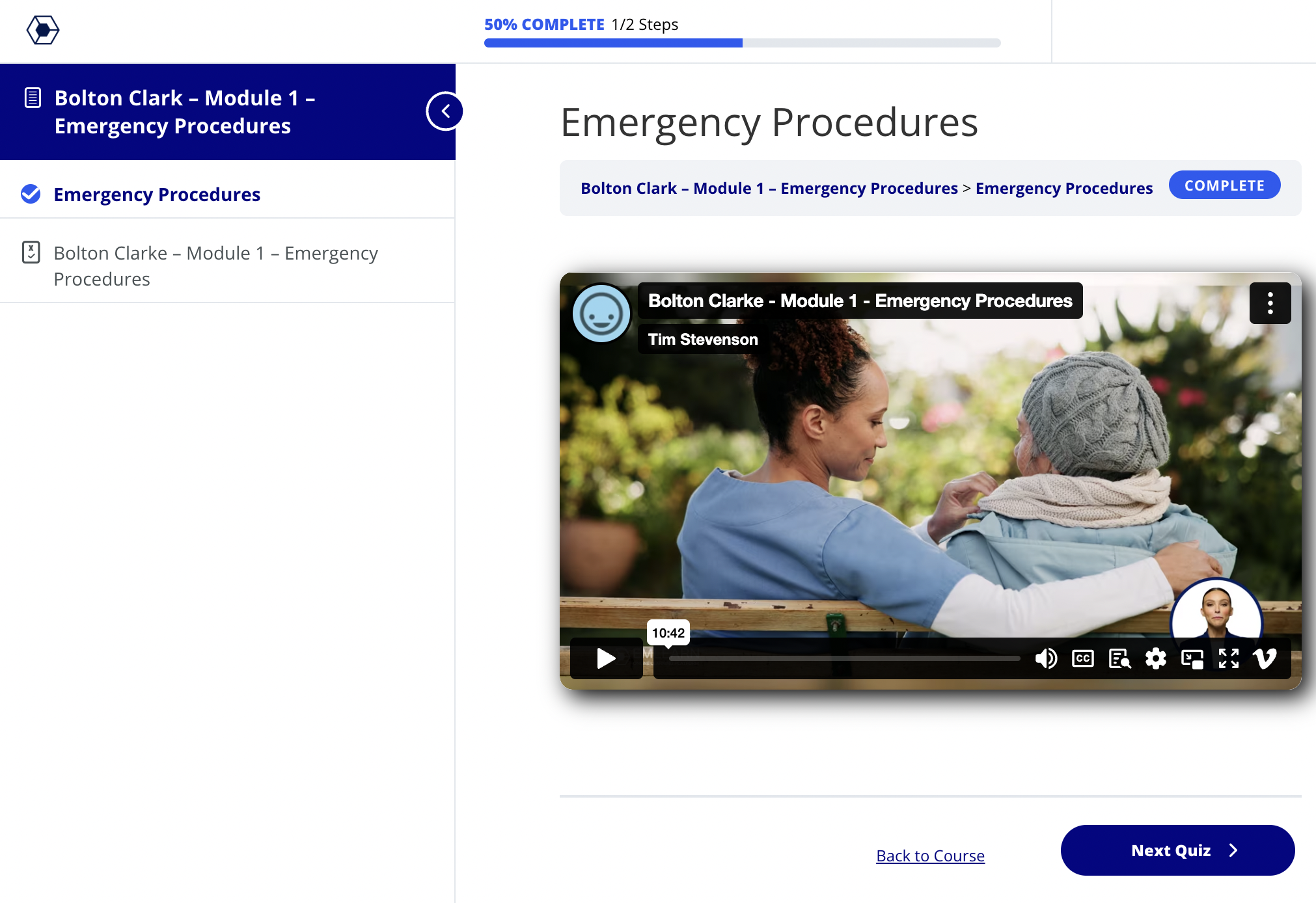Click the course progress bar

(742, 43)
